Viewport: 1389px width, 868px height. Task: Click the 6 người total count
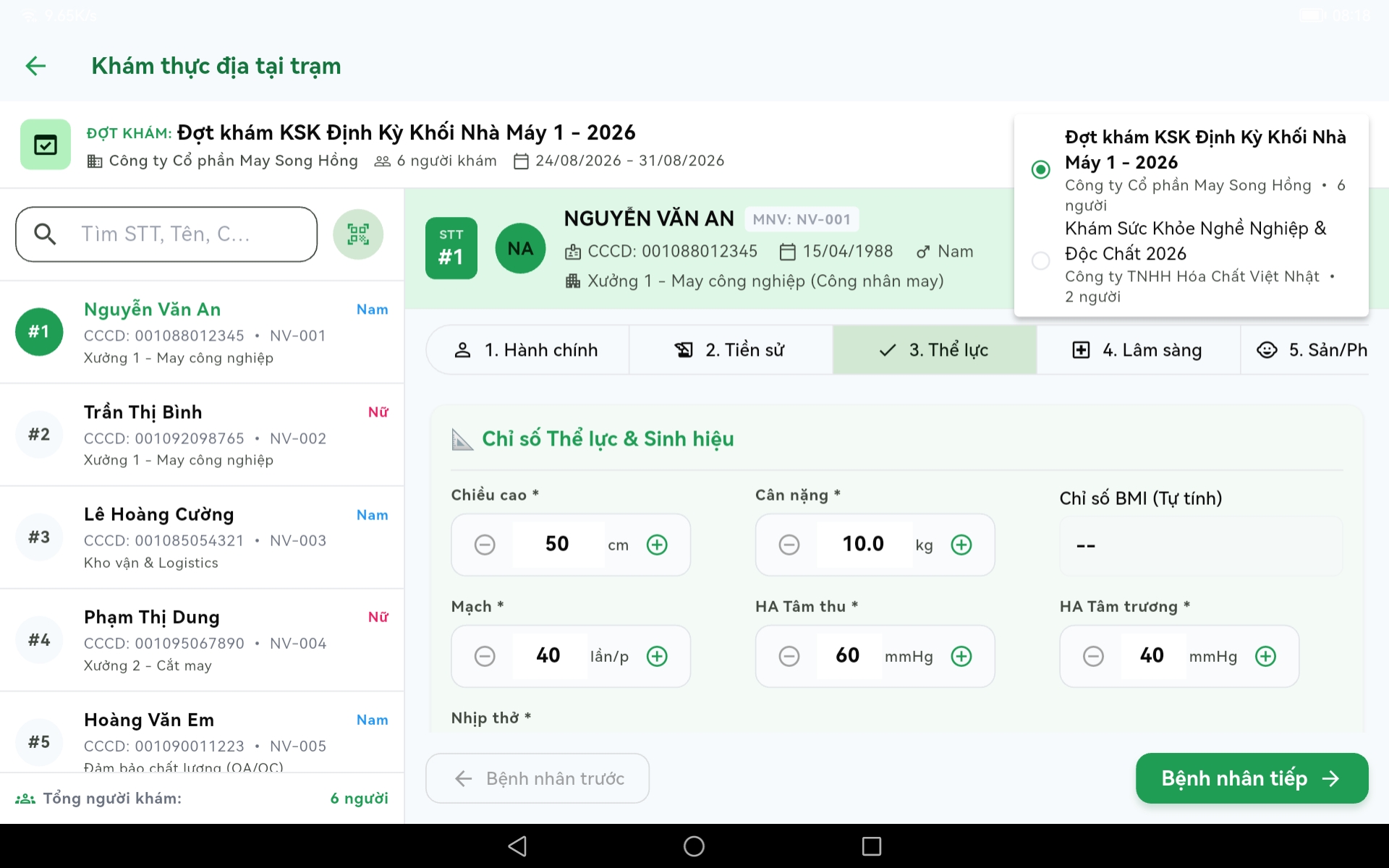(x=359, y=799)
